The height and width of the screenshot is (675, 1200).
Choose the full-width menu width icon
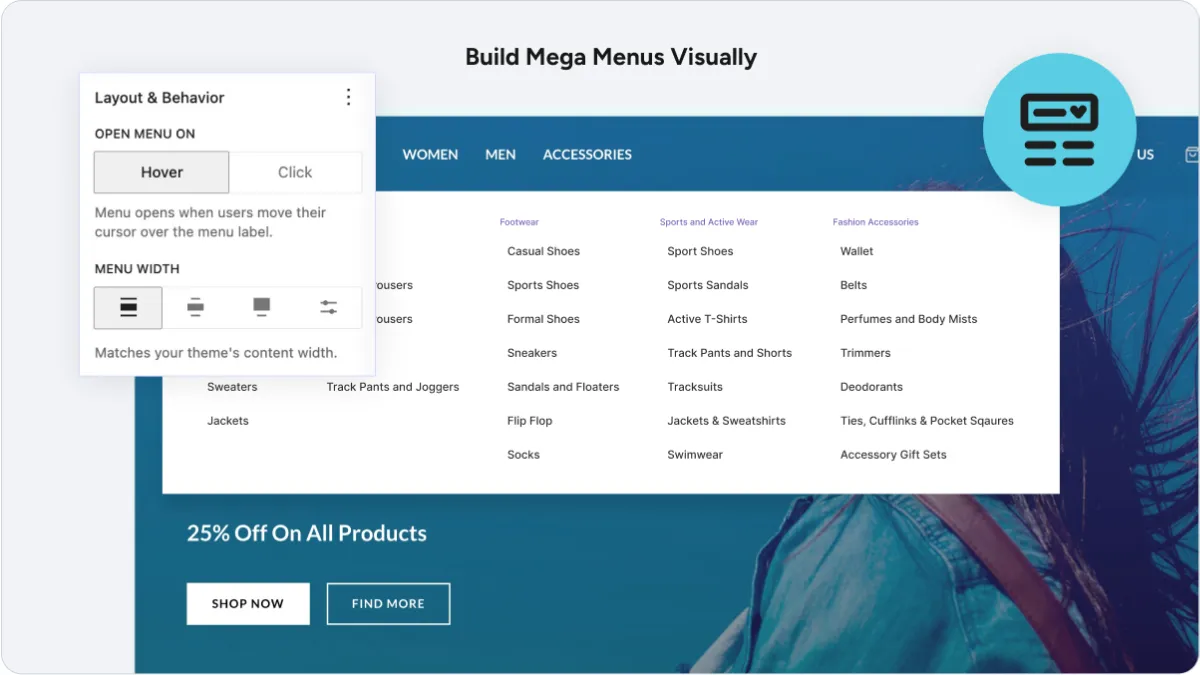262,308
